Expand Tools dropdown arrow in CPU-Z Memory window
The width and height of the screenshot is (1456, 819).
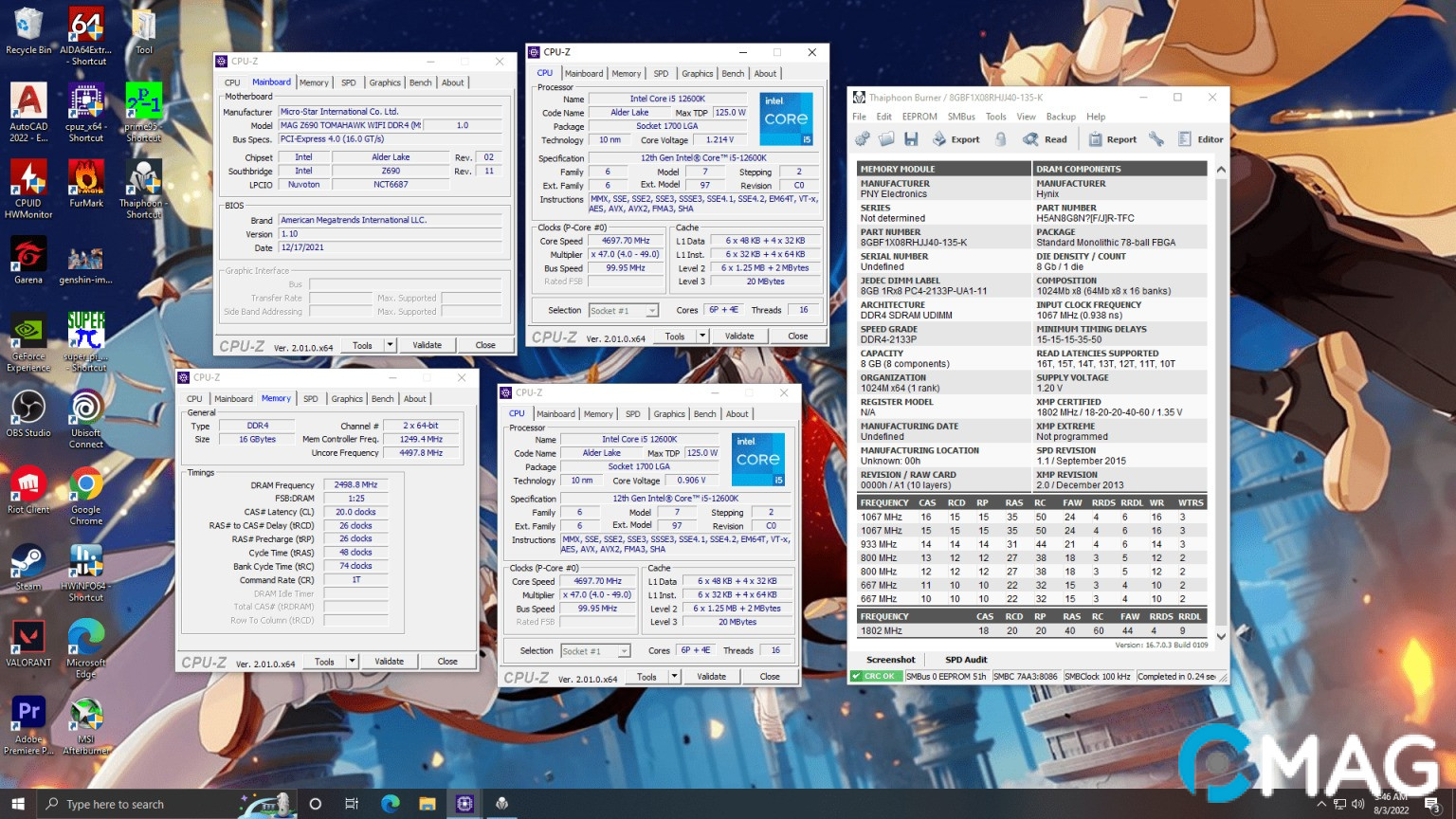point(352,662)
